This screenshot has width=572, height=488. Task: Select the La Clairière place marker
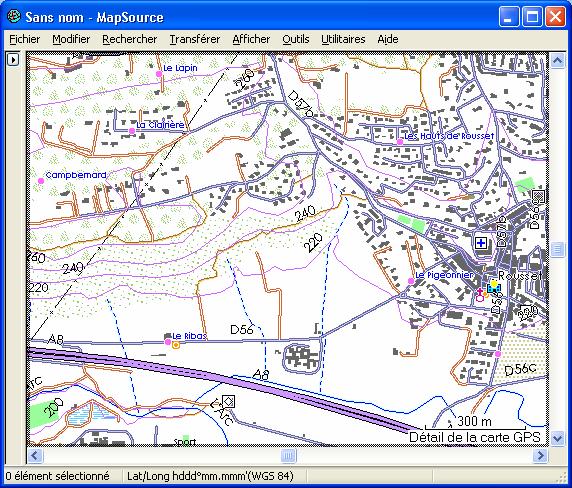click(x=132, y=131)
